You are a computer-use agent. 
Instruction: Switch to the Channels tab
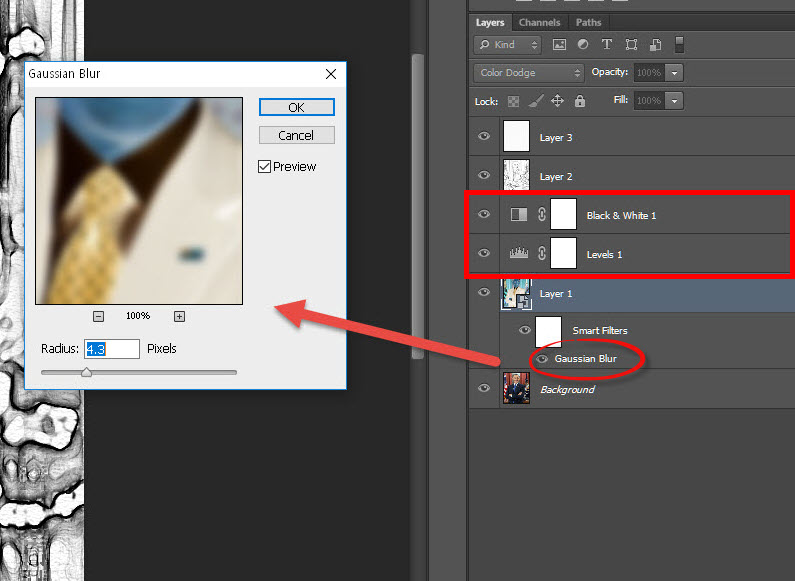[539, 23]
